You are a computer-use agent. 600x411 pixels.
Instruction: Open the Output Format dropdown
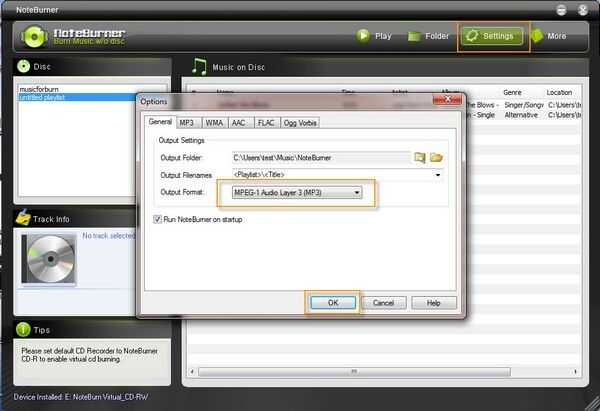click(x=297, y=192)
